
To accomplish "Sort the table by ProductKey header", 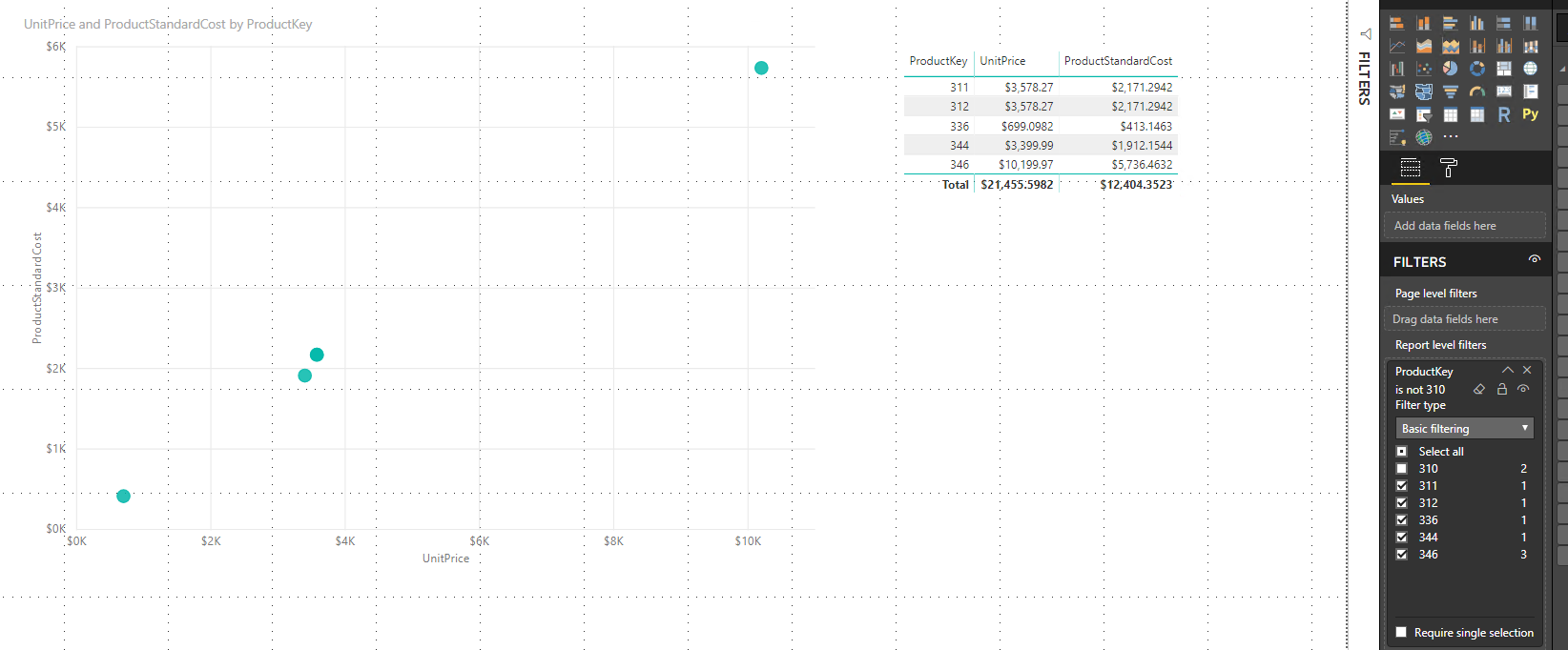I will (939, 61).
